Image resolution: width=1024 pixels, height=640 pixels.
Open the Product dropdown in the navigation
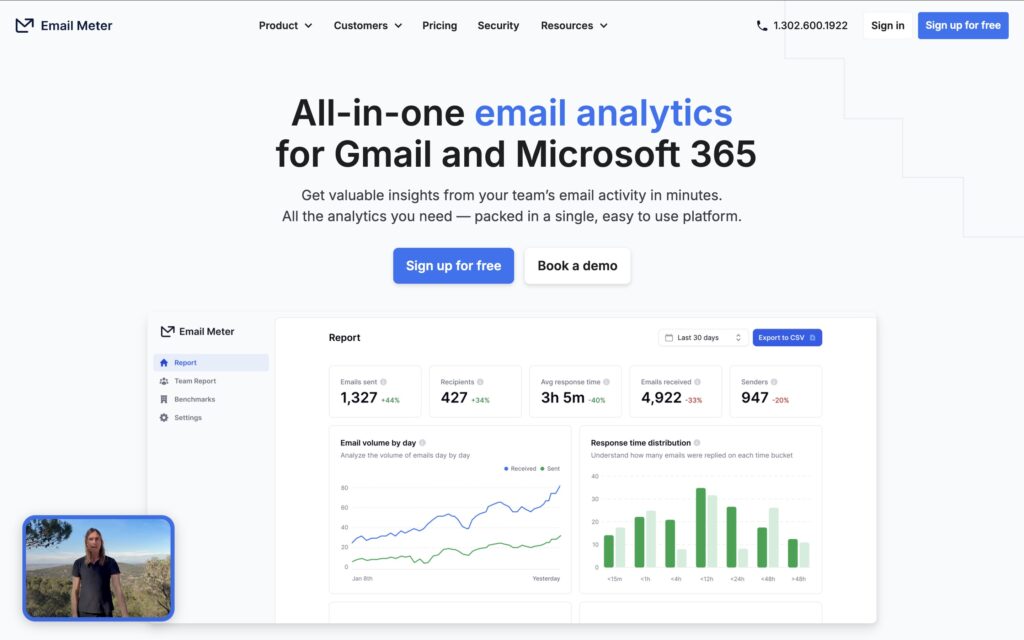pyautogui.click(x=285, y=25)
